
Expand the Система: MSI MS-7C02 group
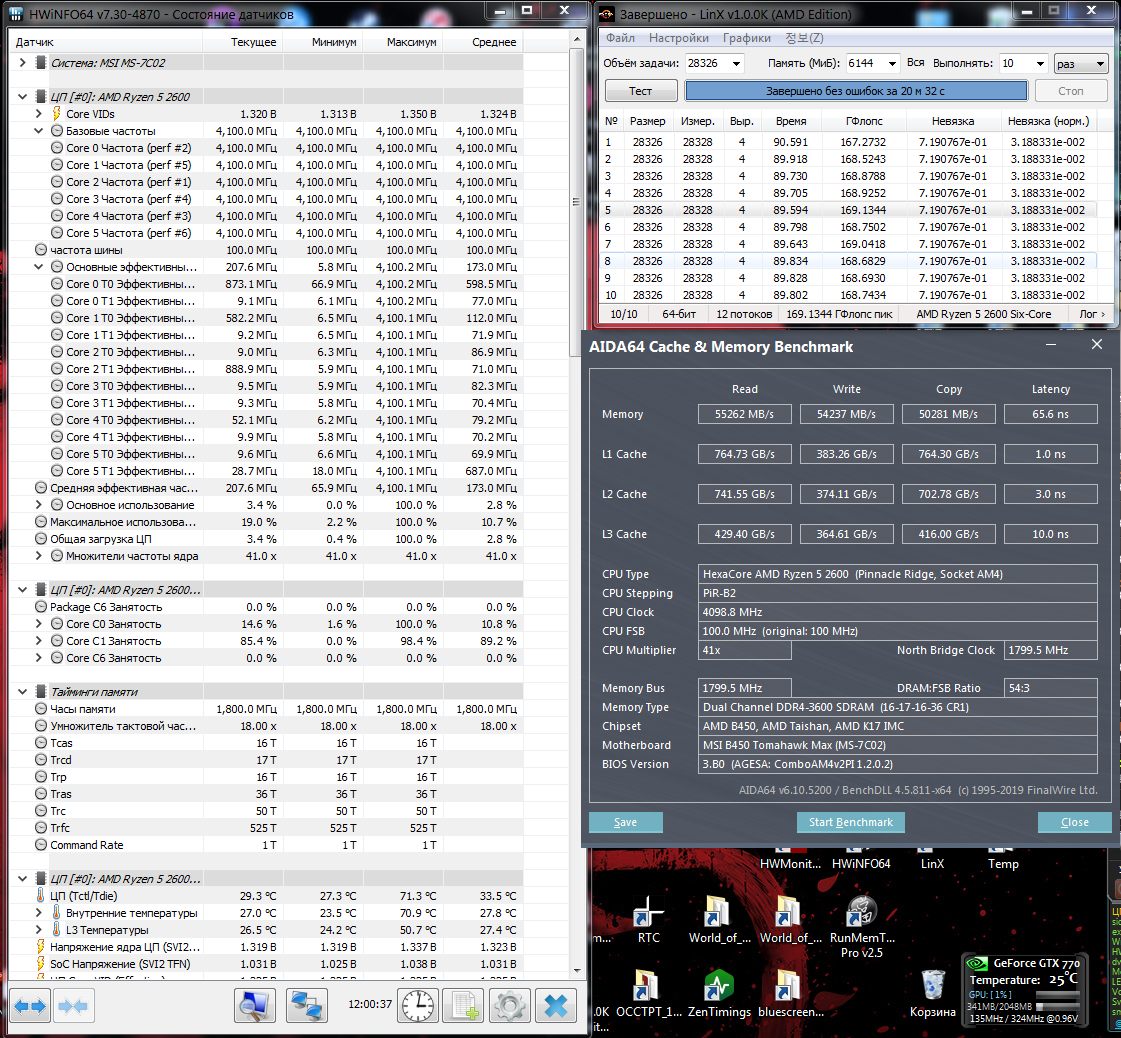[22, 62]
